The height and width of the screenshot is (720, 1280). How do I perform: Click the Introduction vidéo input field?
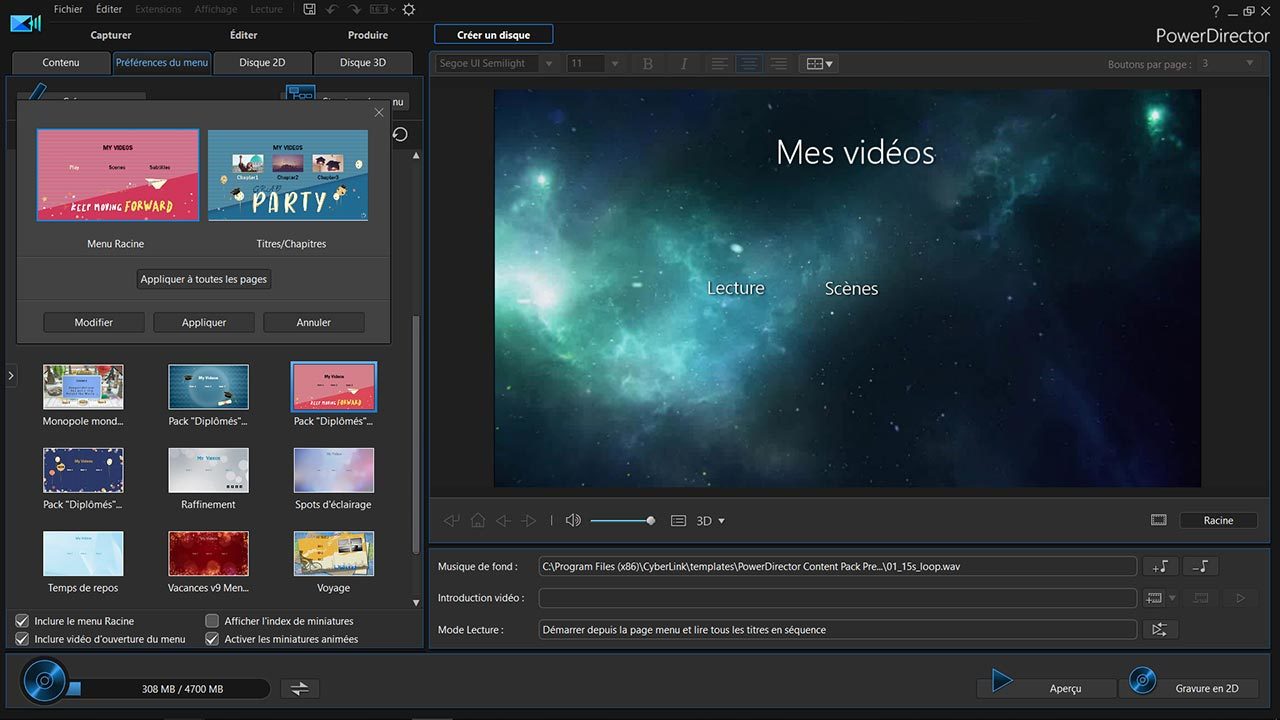[838, 598]
